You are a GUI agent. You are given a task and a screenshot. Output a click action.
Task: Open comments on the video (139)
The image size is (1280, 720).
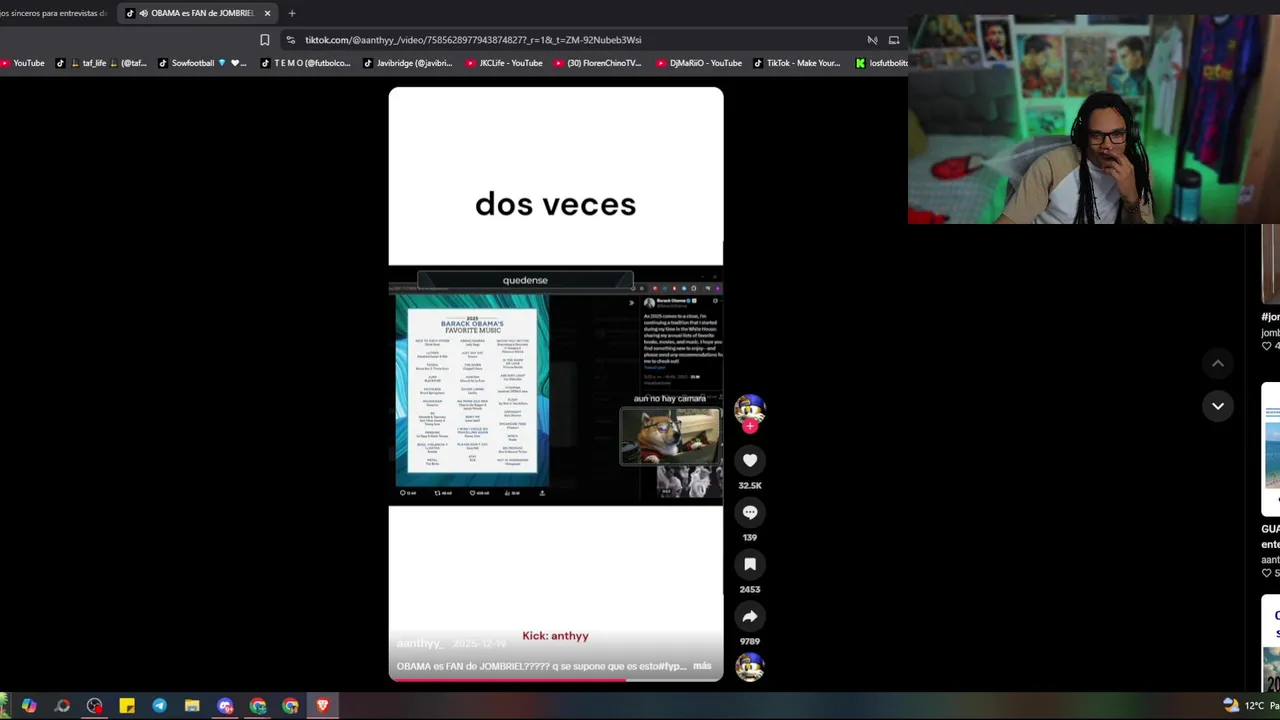(x=750, y=512)
